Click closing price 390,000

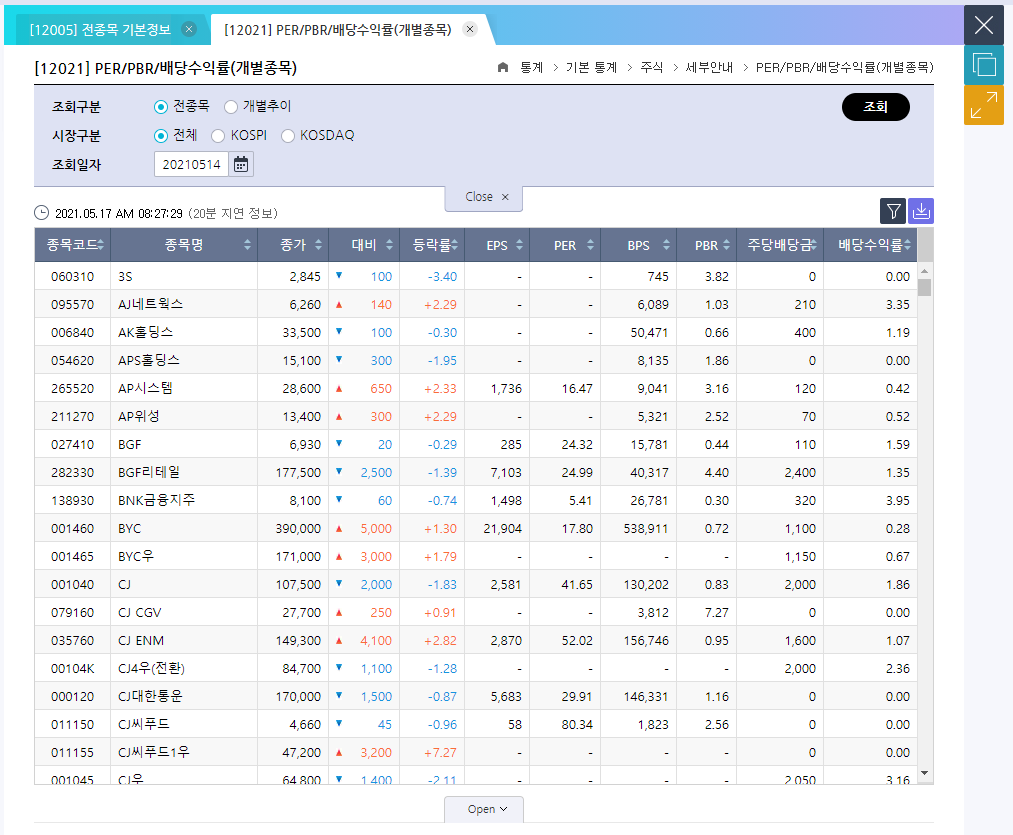click(298, 529)
